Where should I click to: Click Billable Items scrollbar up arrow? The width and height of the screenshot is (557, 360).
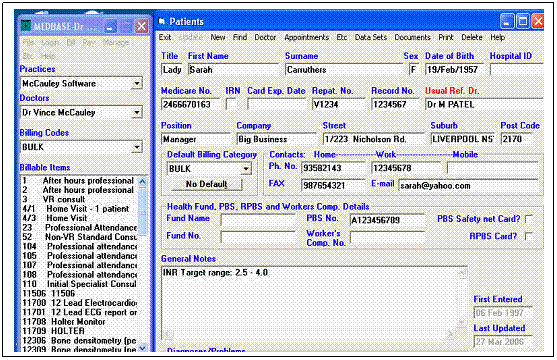(x=142, y=182)
